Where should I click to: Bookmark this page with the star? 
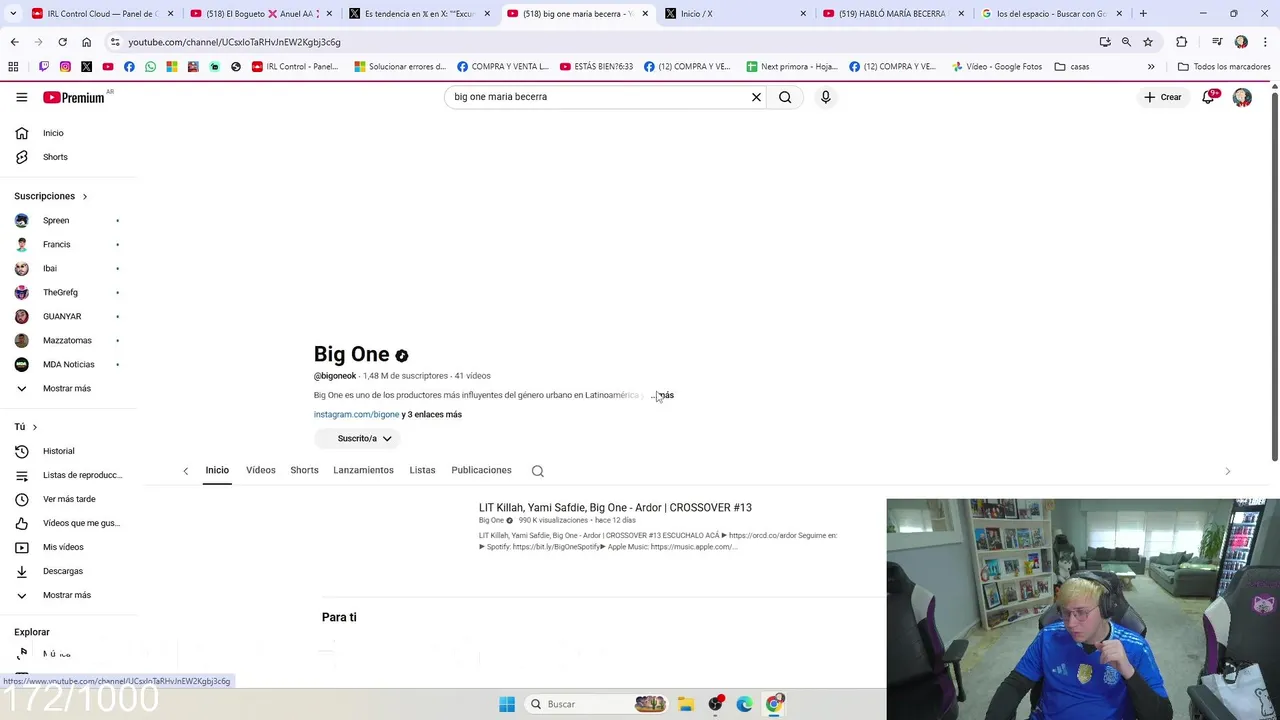click(1148, 42)
